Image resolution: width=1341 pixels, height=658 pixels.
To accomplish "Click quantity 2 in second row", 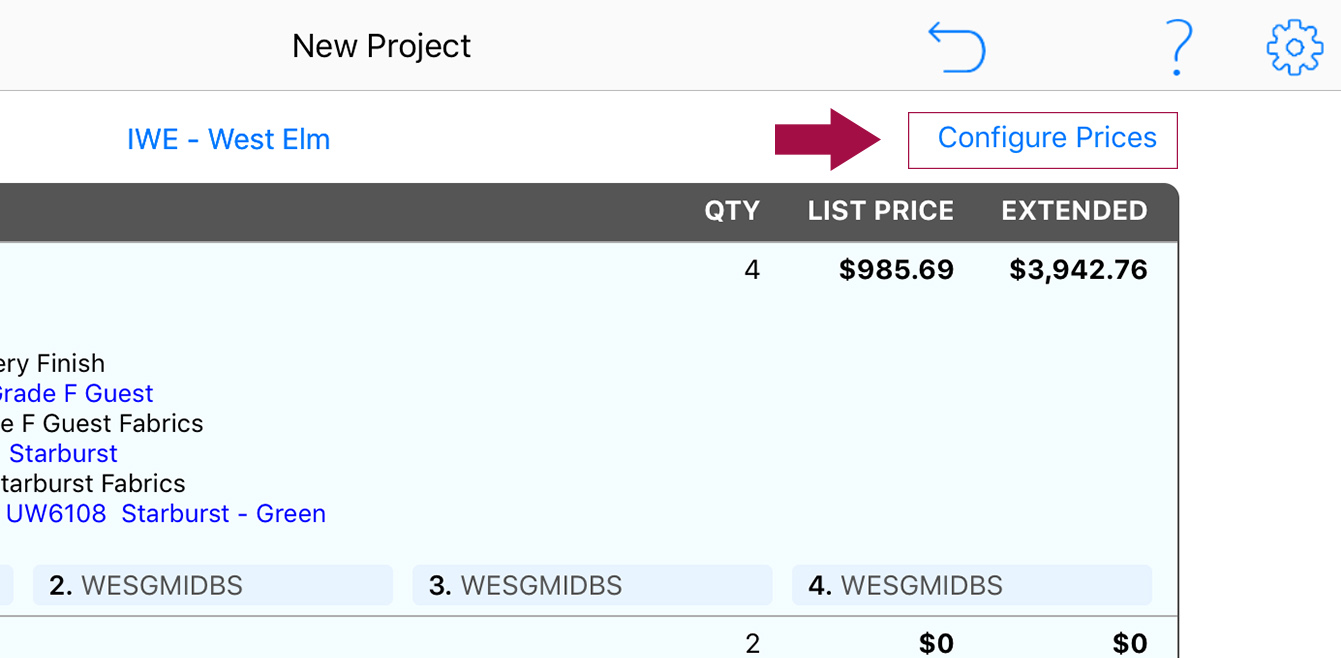I will (x=752, y=643).
